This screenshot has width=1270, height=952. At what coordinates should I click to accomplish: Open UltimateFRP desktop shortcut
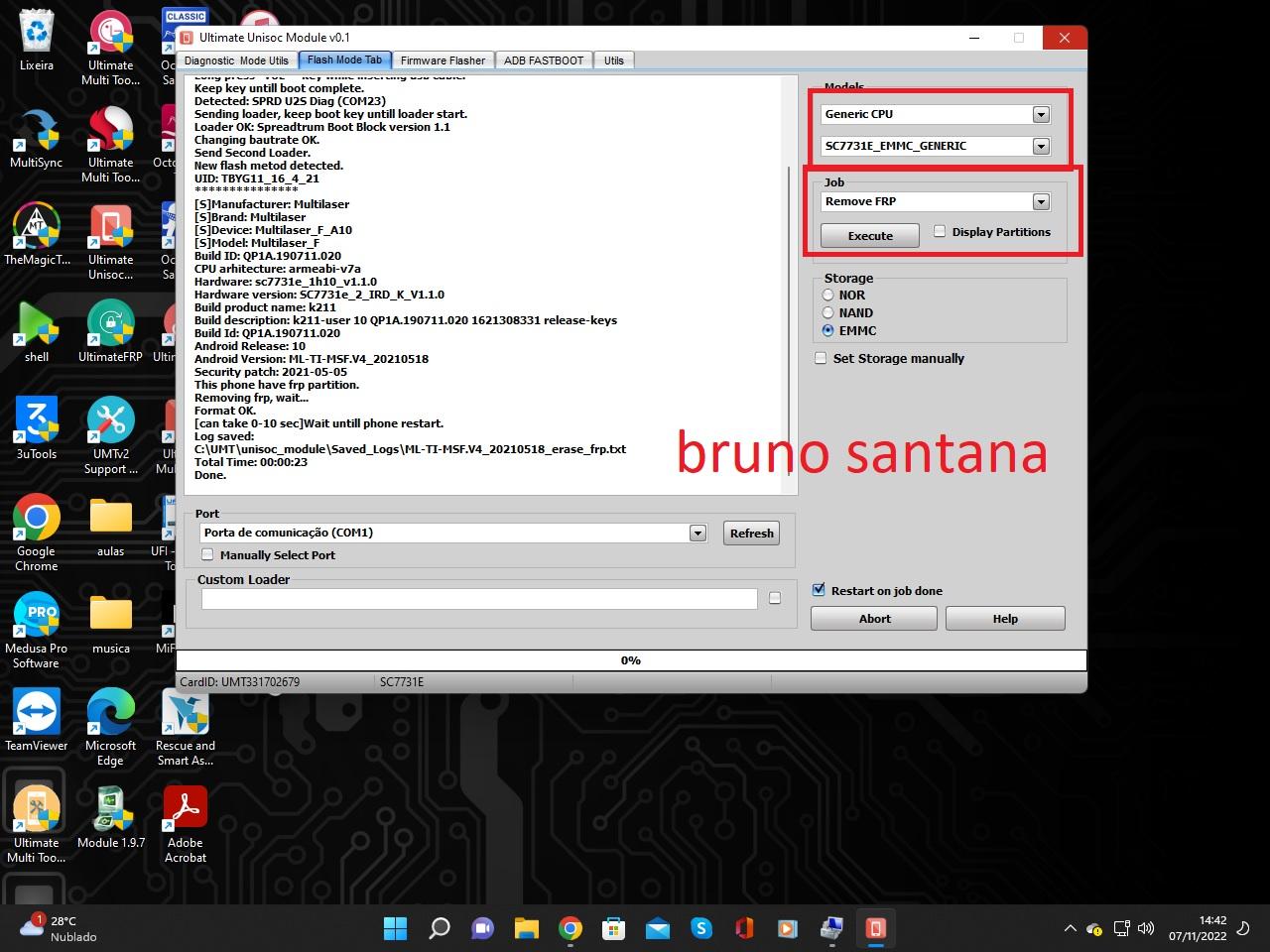tap(111, 331)
